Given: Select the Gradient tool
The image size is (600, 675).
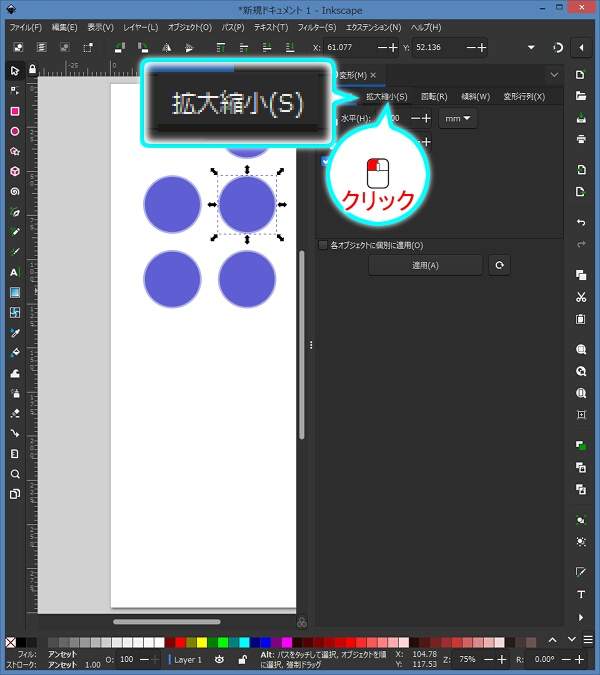Looking at the screenshot, I should pos(15,293).
